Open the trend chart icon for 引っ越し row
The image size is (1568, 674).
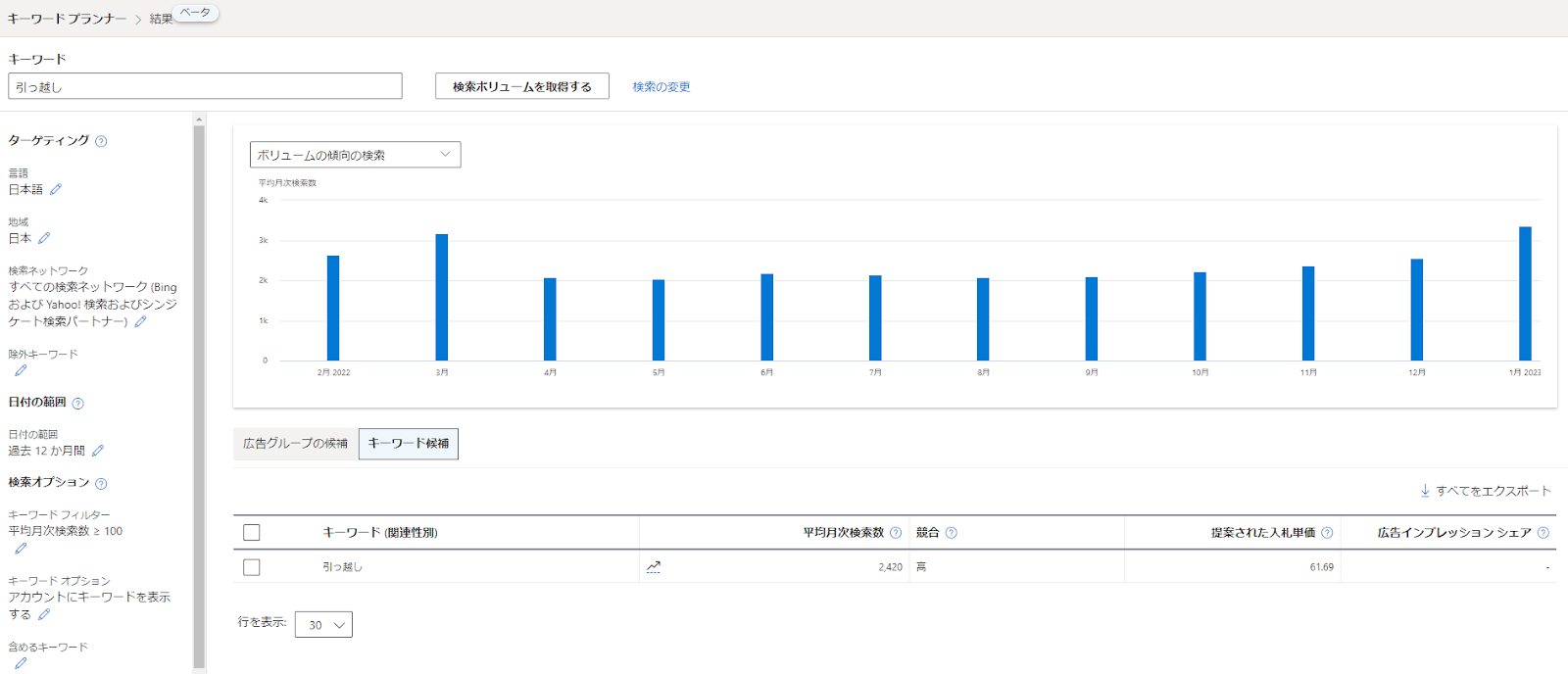click(654, 566)
